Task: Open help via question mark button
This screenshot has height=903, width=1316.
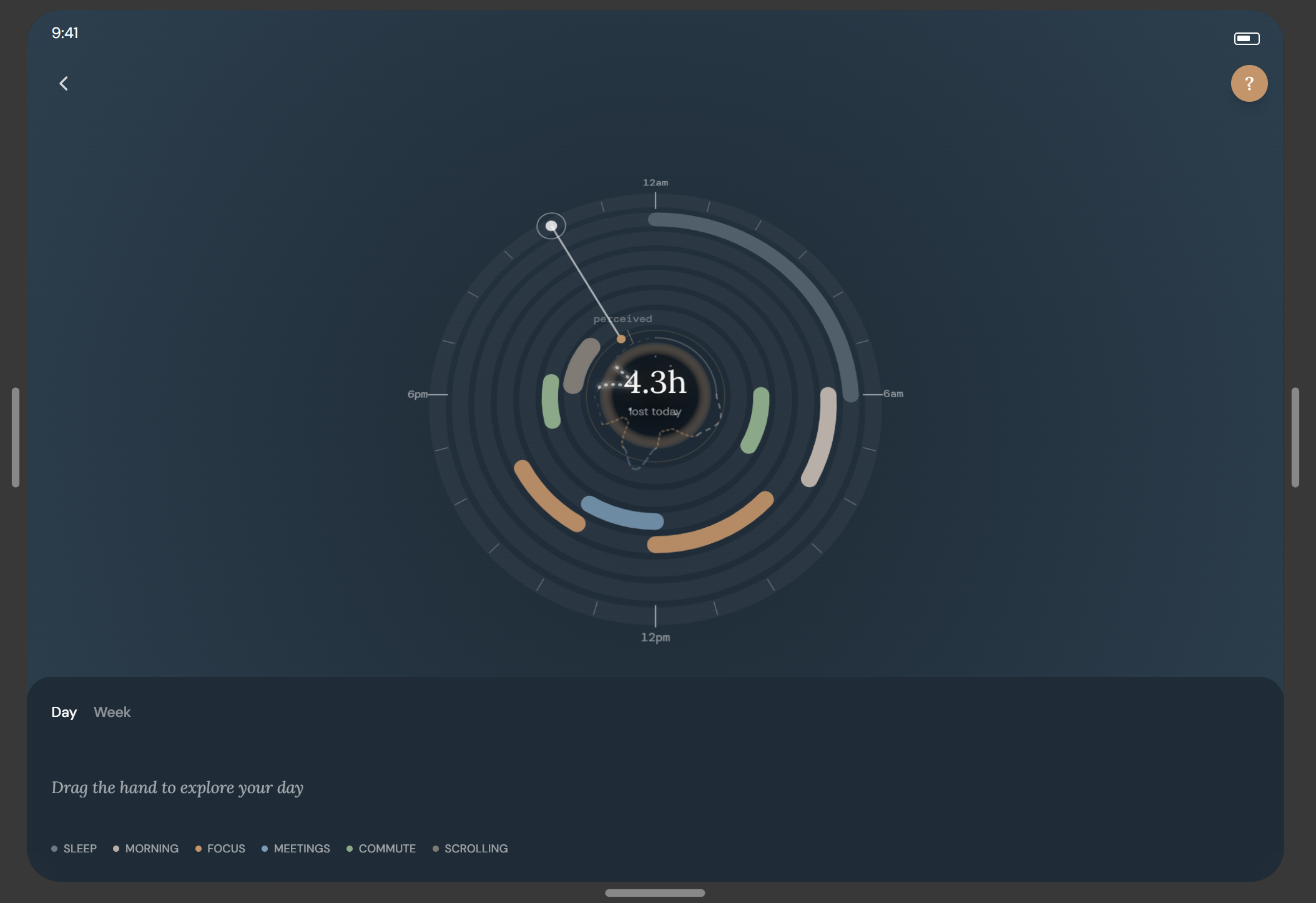Action: click(1249, 84)
